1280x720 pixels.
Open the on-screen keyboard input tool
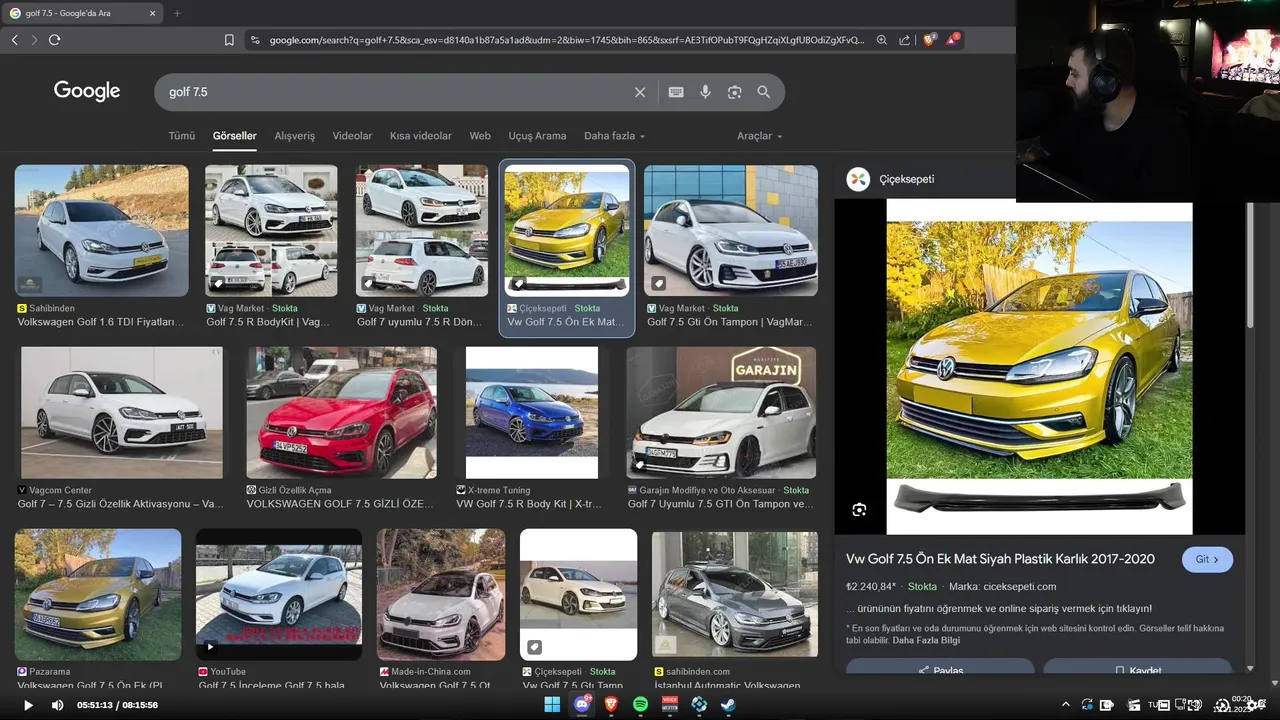point(676,92)
